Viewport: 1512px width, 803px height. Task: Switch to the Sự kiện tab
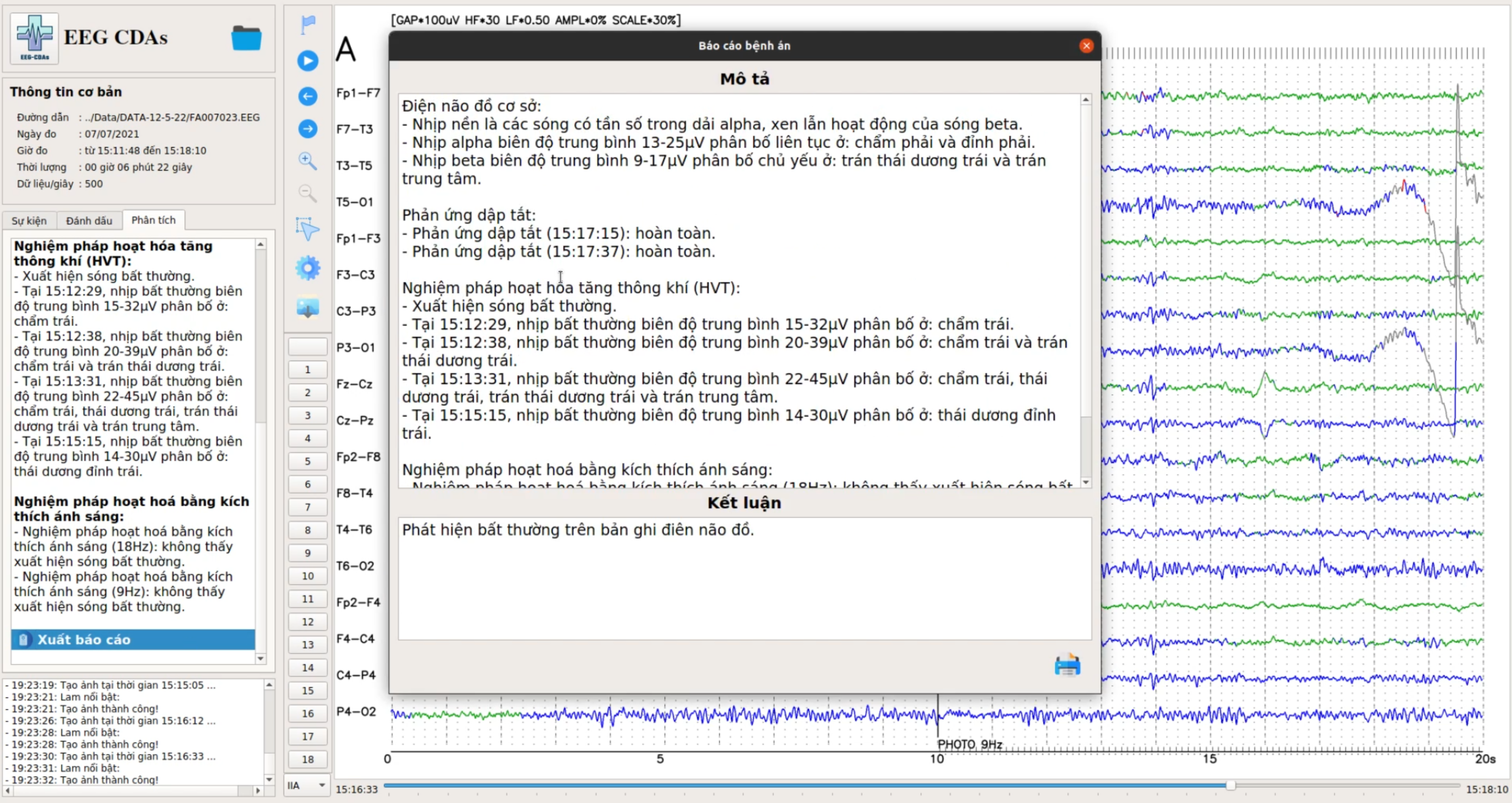coord(29,221)
